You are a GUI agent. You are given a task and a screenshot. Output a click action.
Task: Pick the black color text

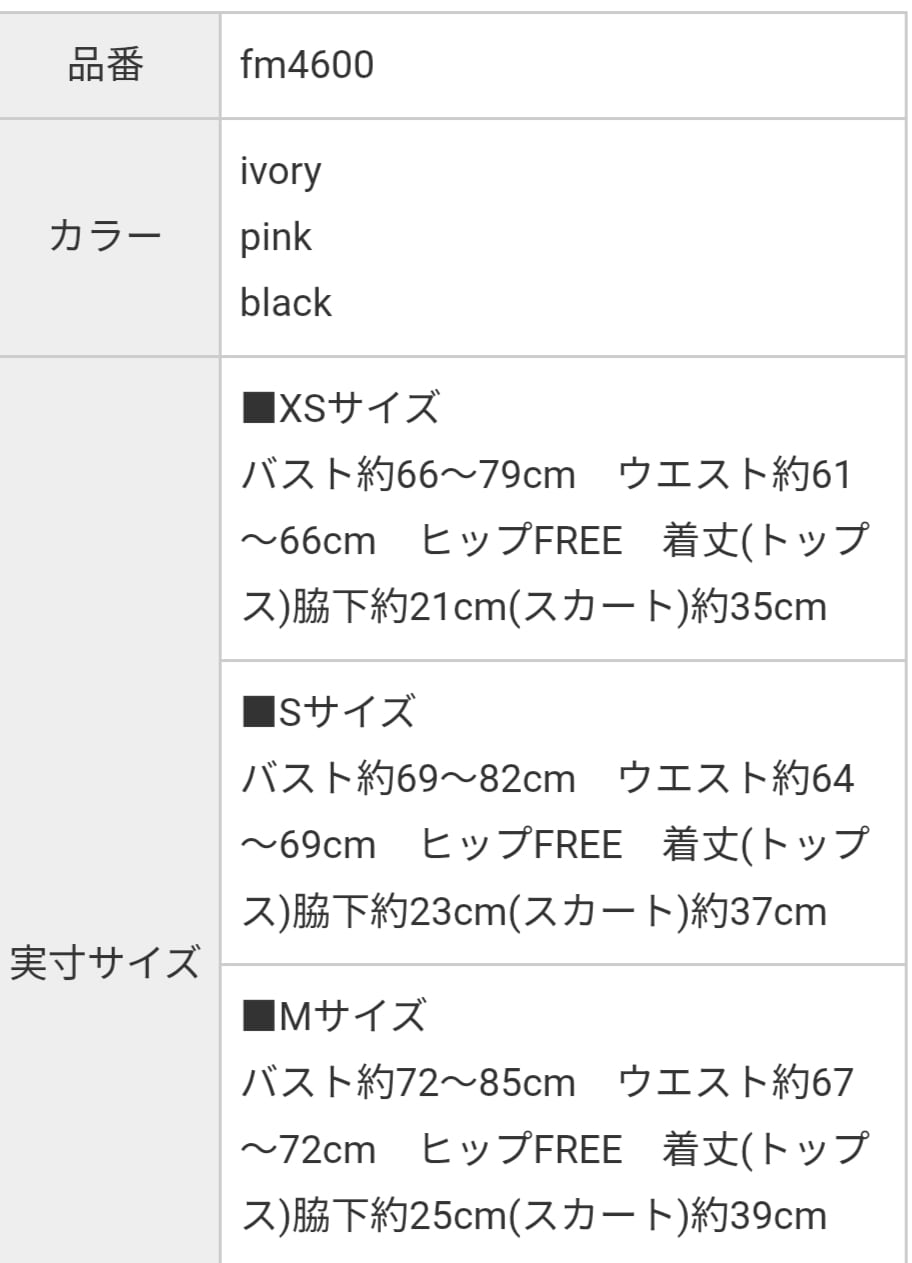click(286, 303)
